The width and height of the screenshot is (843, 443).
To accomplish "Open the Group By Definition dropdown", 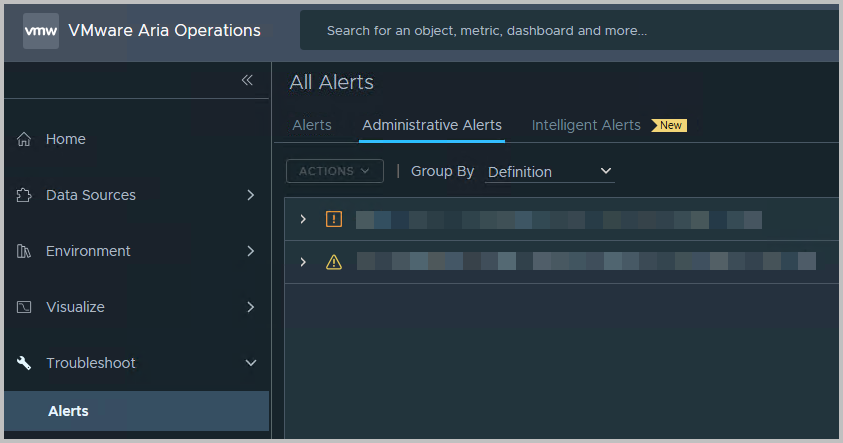I will tap(549, 172).
